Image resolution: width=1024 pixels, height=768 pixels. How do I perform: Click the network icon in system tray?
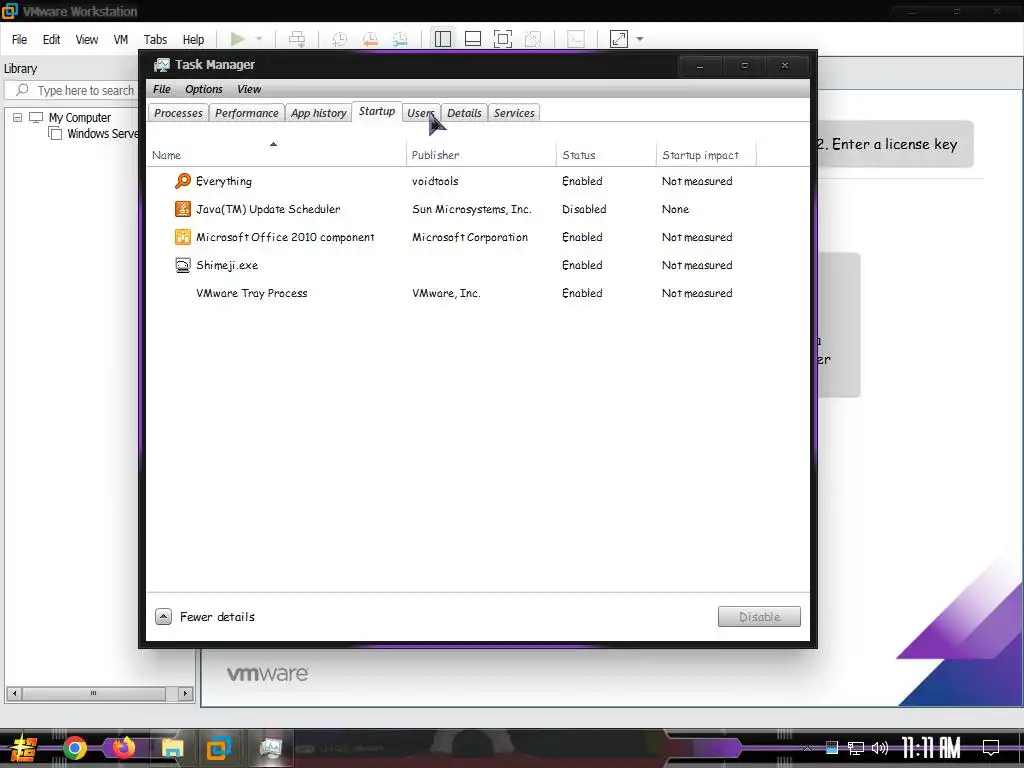(856, 748)
